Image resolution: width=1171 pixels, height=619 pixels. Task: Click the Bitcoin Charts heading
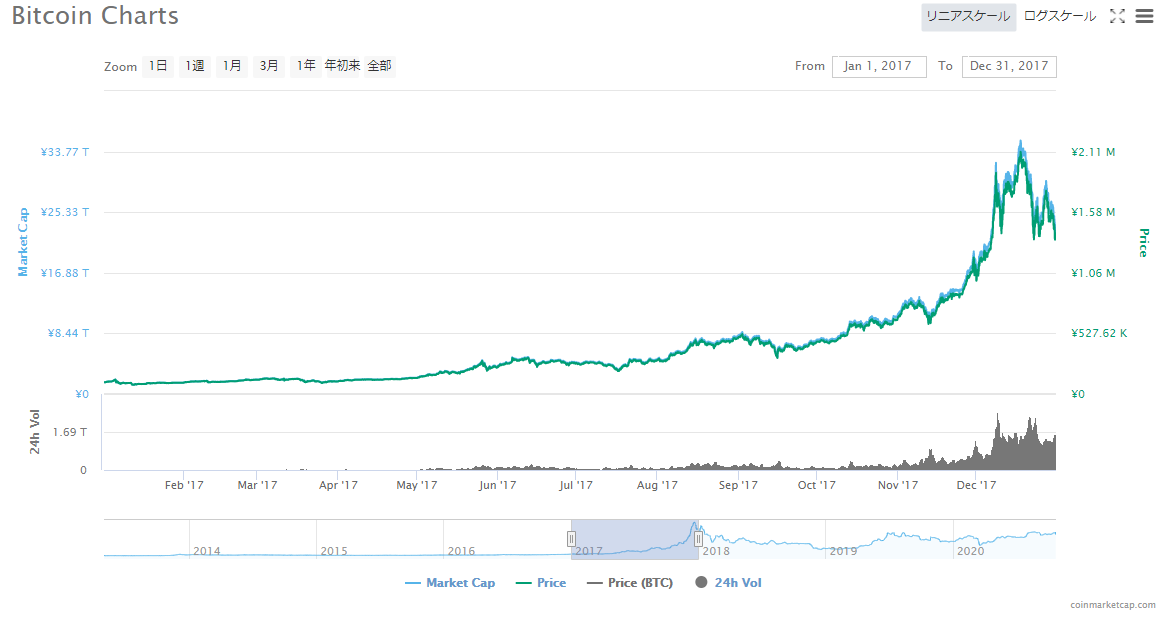click(x=95, y=16)
